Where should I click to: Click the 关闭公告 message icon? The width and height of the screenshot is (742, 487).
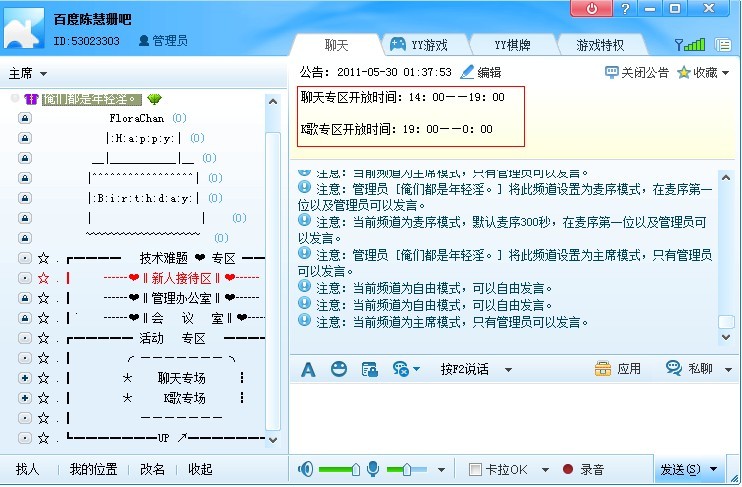pos(611,72)
